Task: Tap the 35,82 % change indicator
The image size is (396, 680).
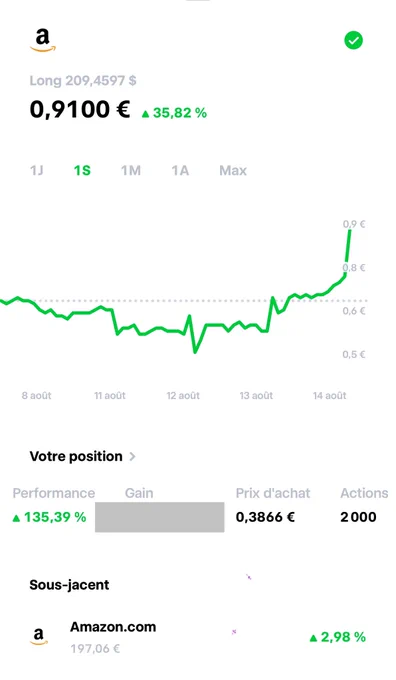Action: tap(174, 113)
